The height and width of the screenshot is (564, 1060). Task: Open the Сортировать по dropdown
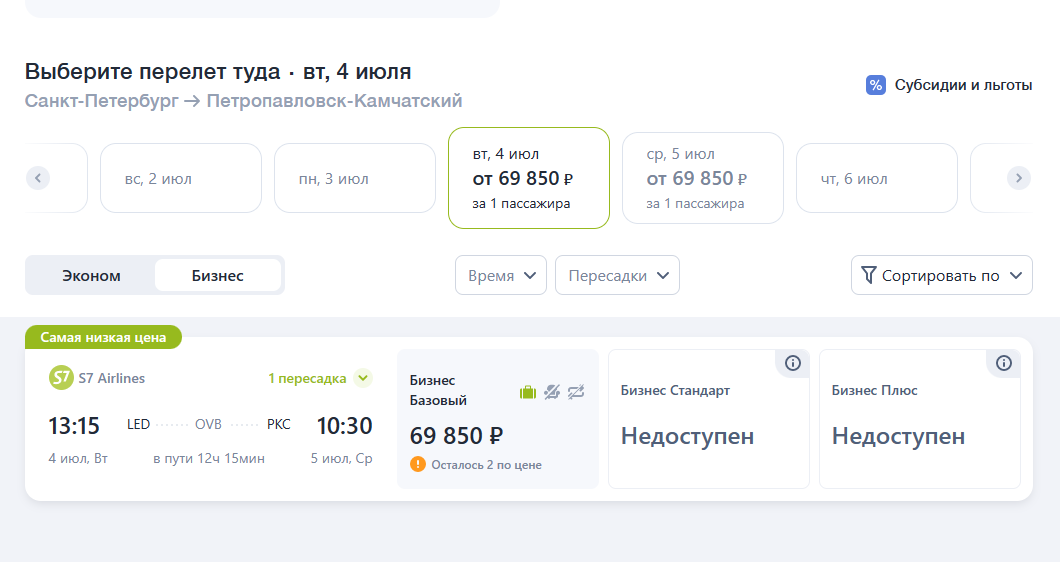(942, 275)
